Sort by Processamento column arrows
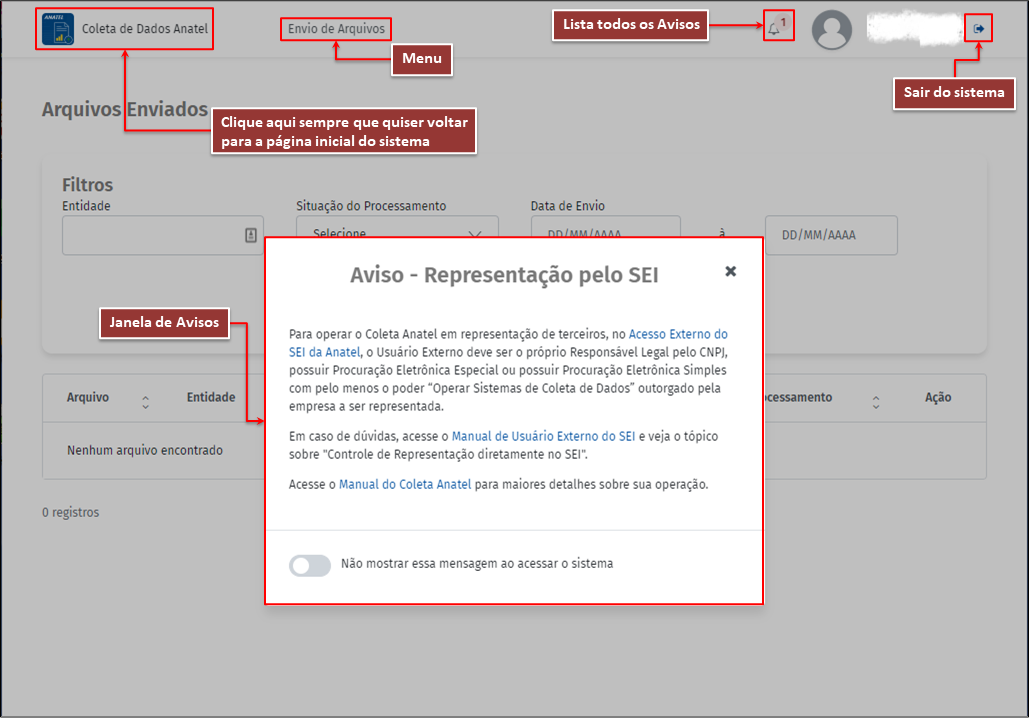1029x718 pixels. tap(875, 402)
